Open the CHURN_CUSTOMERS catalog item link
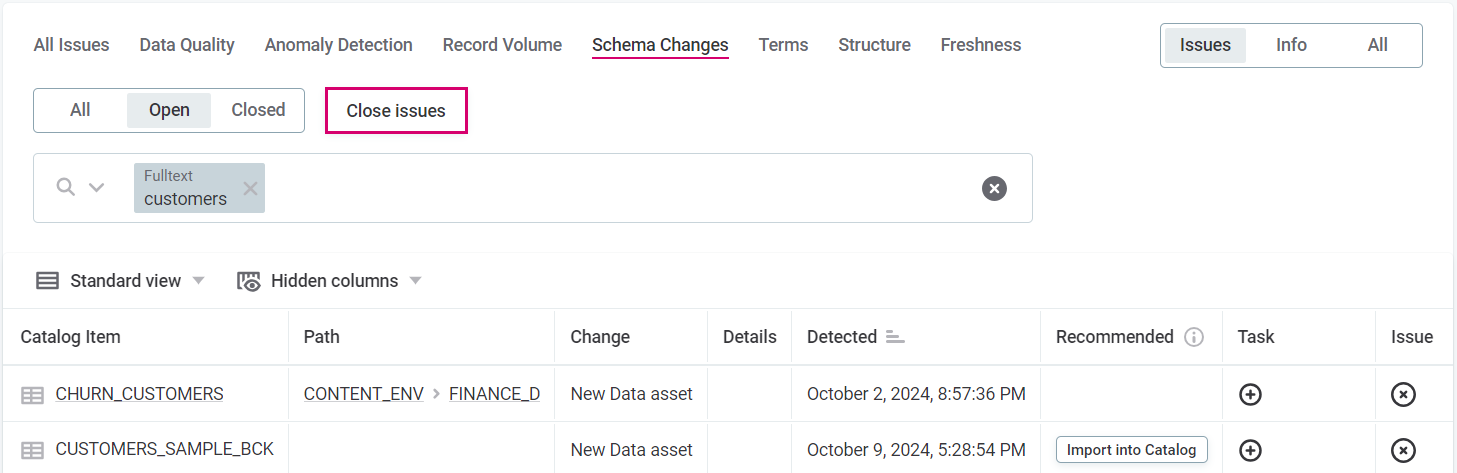 click(139, 394)
